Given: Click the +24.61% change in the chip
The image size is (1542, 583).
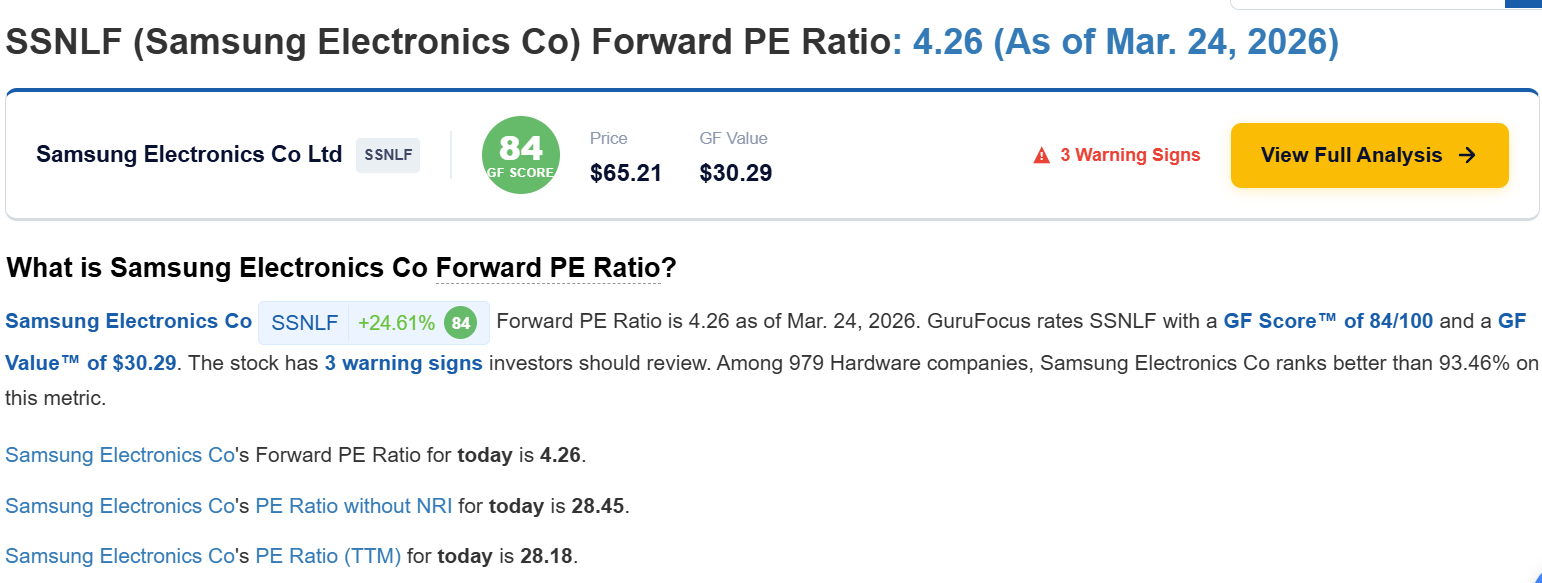Looking at the screenshot, I should point(396,323).
